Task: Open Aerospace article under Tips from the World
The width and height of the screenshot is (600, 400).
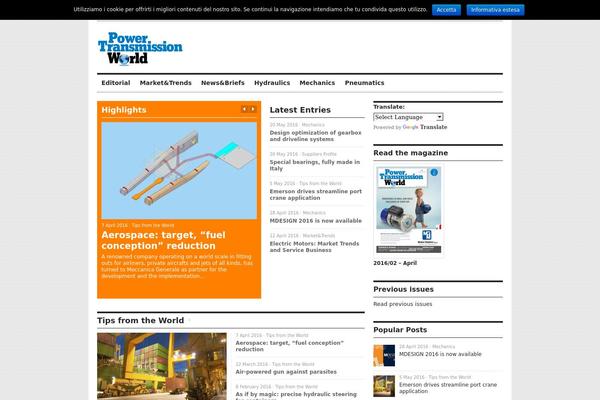Action: [289, 346]
